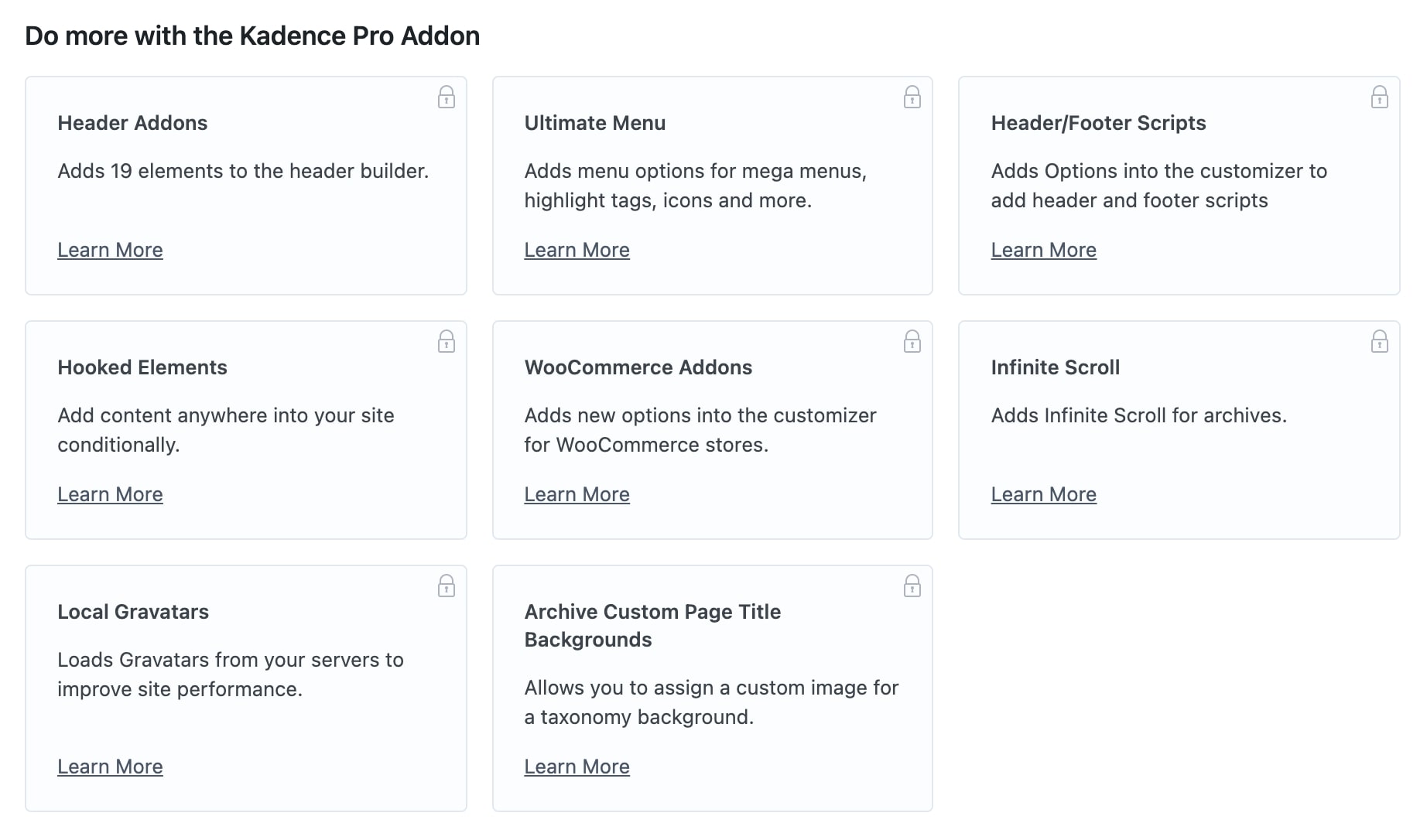Click the lock icon on Ultimate Menu card

click(x=912, y=97)
